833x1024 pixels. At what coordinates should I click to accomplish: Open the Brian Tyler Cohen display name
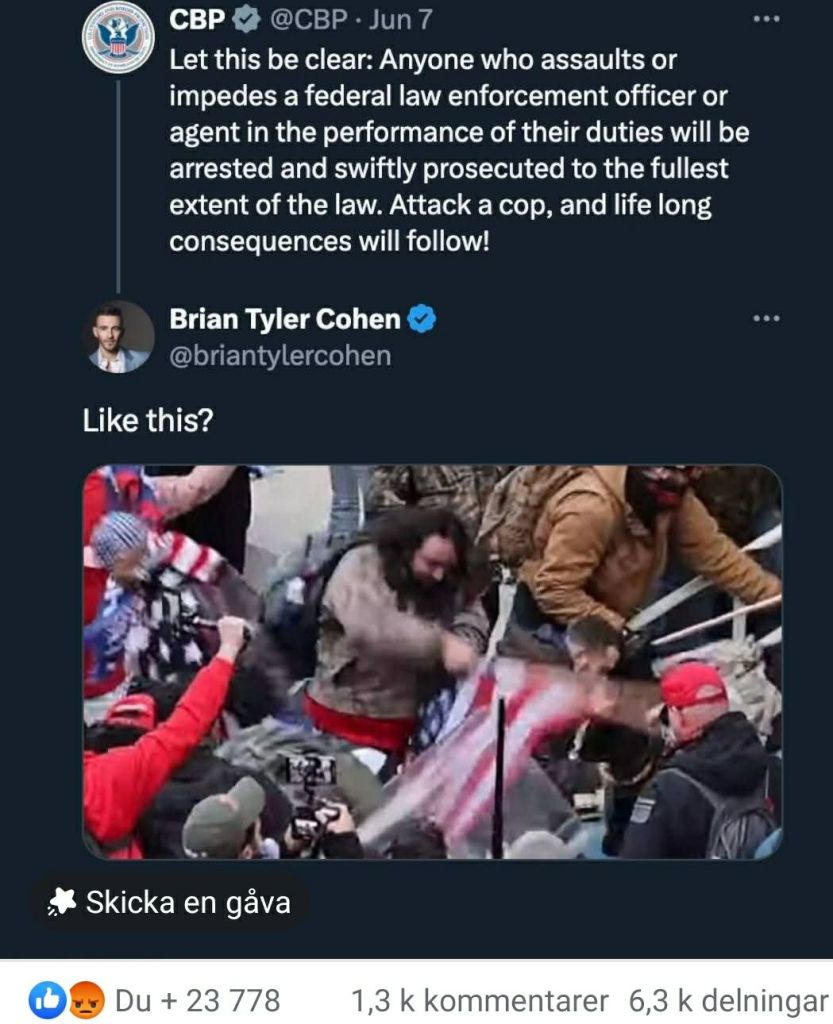pos(285,319)
